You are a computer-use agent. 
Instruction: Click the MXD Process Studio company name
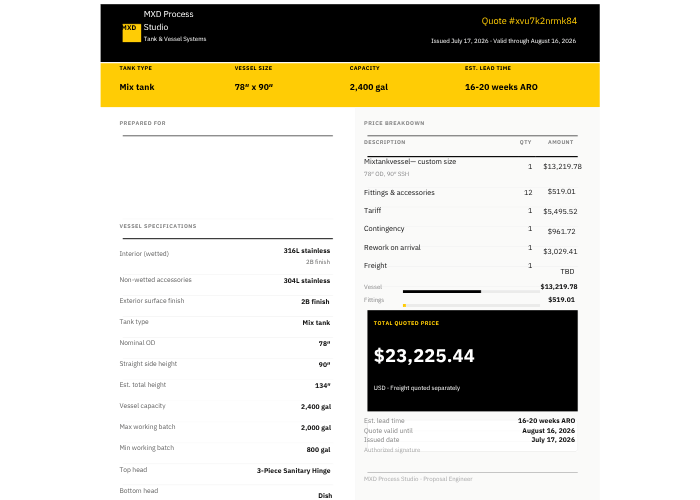tap(168, 21)
